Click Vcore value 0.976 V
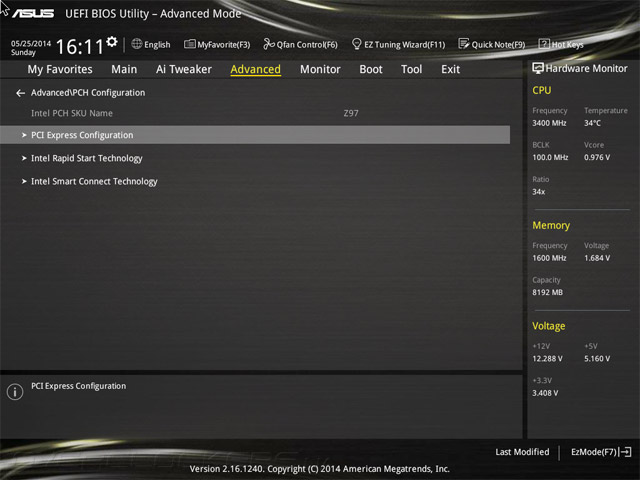 point(597,157)
